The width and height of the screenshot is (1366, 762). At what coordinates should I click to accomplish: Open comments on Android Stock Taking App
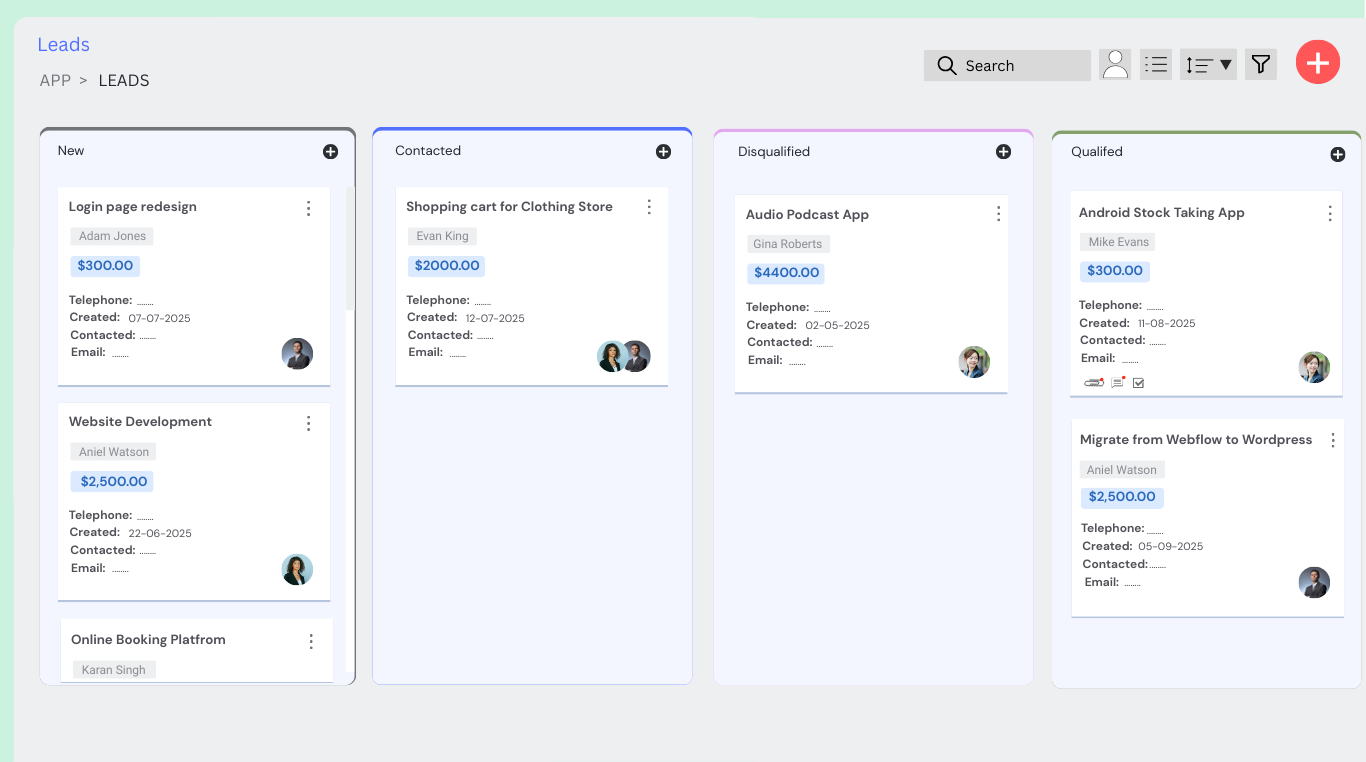click(1118, 382)
